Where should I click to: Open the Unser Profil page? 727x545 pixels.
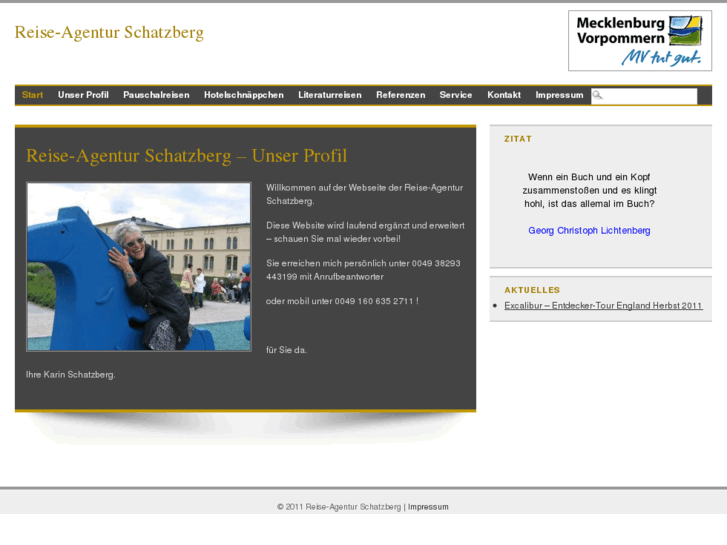pos(83,95)
